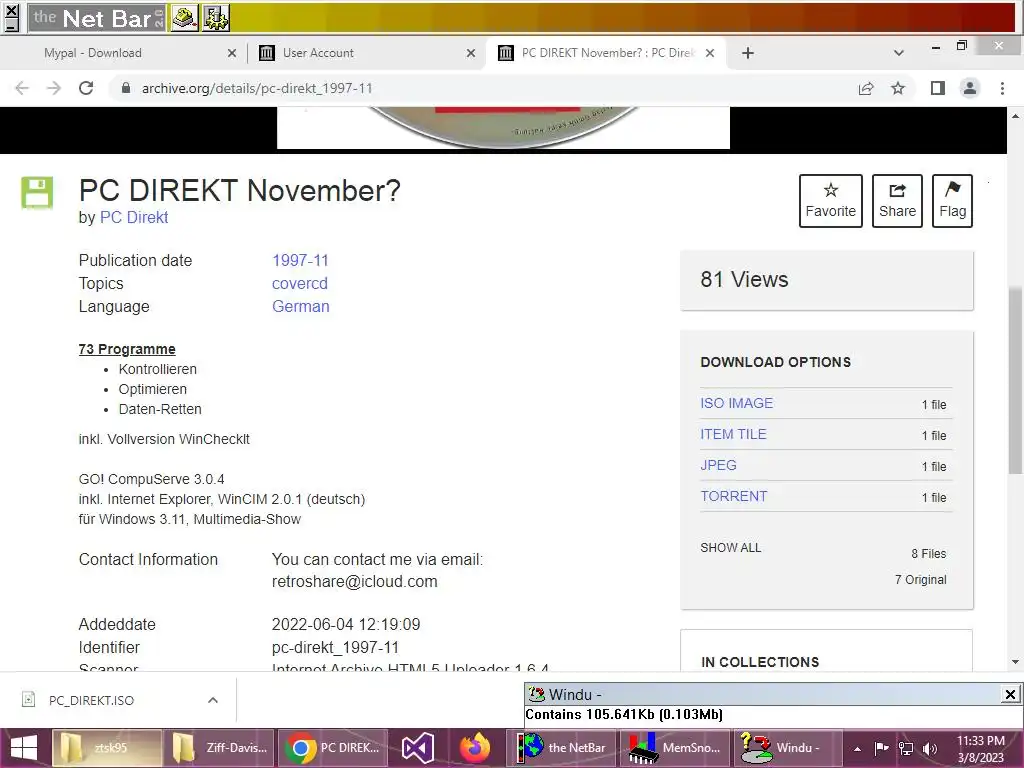
Task: Download the ISO IMAGE file
Action: coord(737,403)
